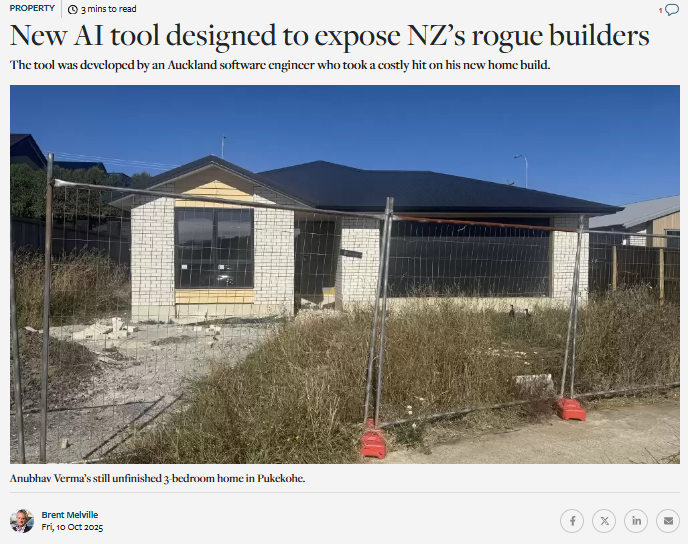Image resolution: width=688 pixels, height=544 pixels.
Task: Open comments via the speech bubble icon
Action: click(672, 10)
